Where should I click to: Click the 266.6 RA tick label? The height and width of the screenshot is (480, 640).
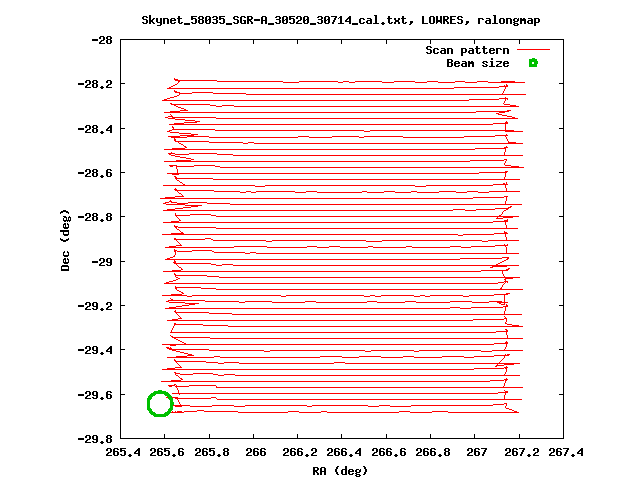[389, 452]
